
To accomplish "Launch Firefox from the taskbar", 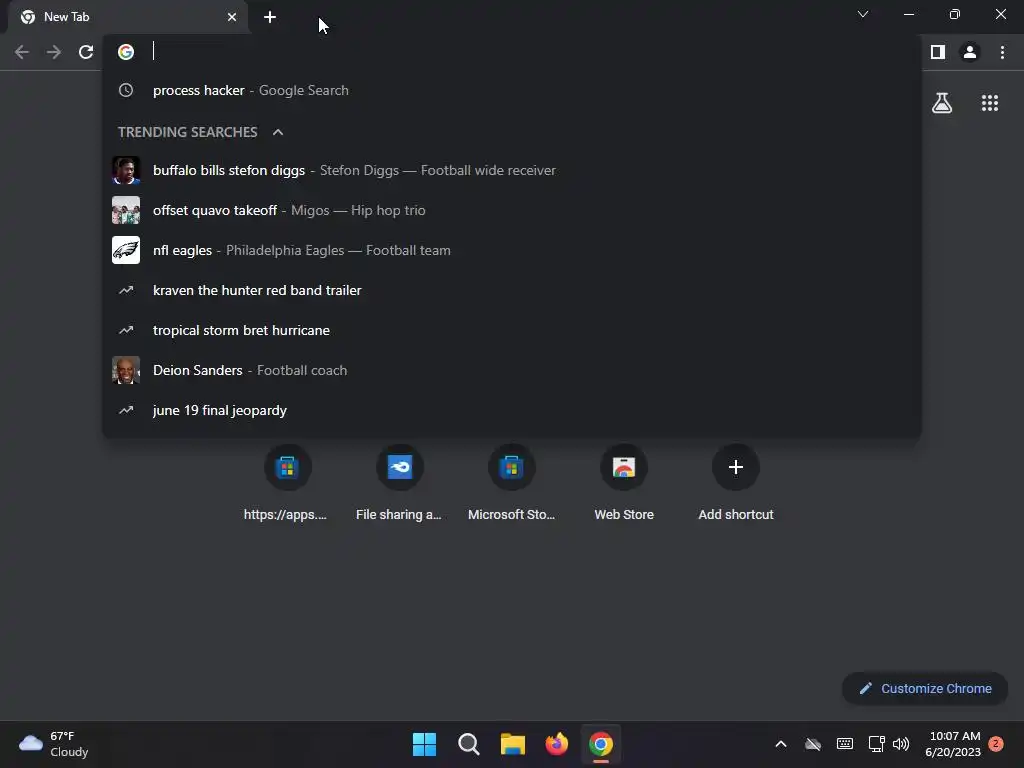I will 556,744.
